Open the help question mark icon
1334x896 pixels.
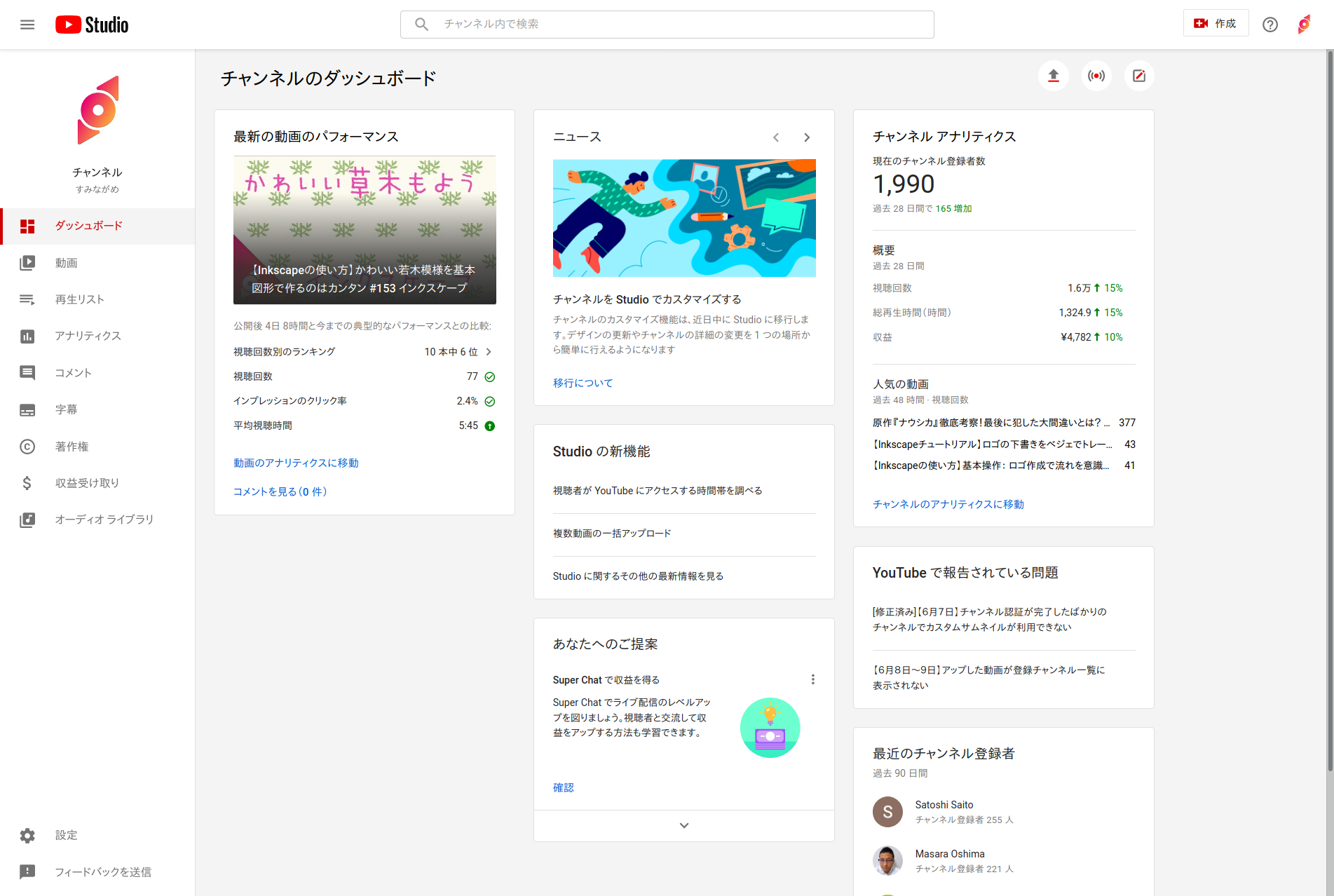pos(1270,25)
